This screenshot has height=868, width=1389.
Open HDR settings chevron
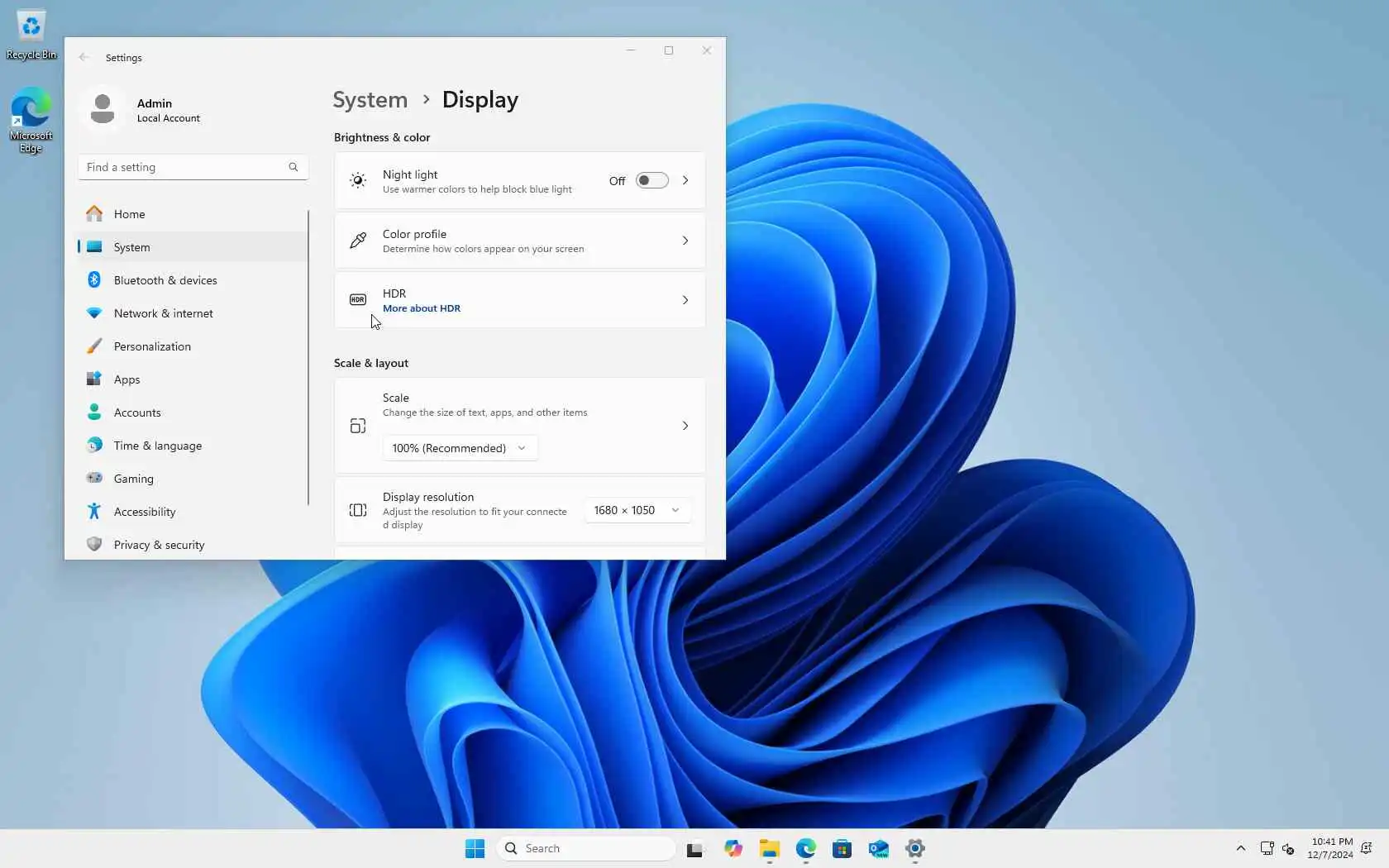685,300
